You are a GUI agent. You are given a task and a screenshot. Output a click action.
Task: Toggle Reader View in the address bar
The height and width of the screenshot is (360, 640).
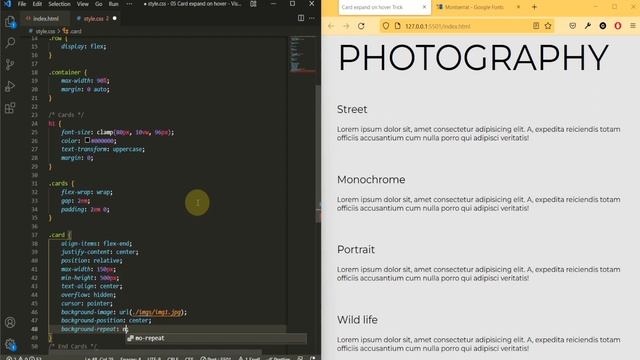[x=536, y=26]
